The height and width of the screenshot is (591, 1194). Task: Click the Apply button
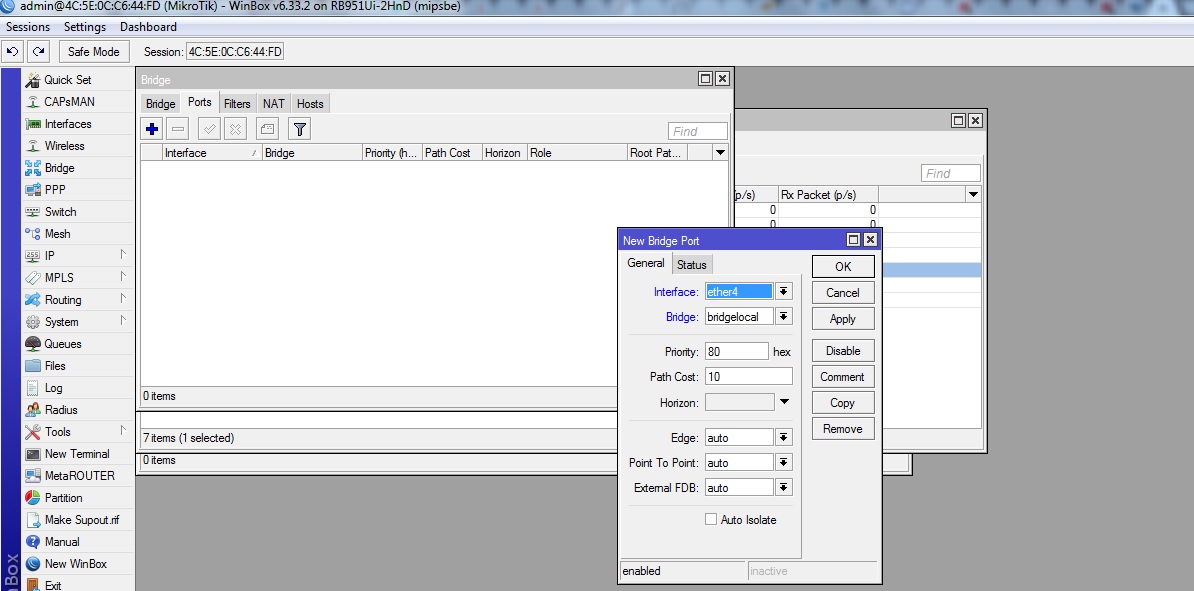tap(843, 319)
